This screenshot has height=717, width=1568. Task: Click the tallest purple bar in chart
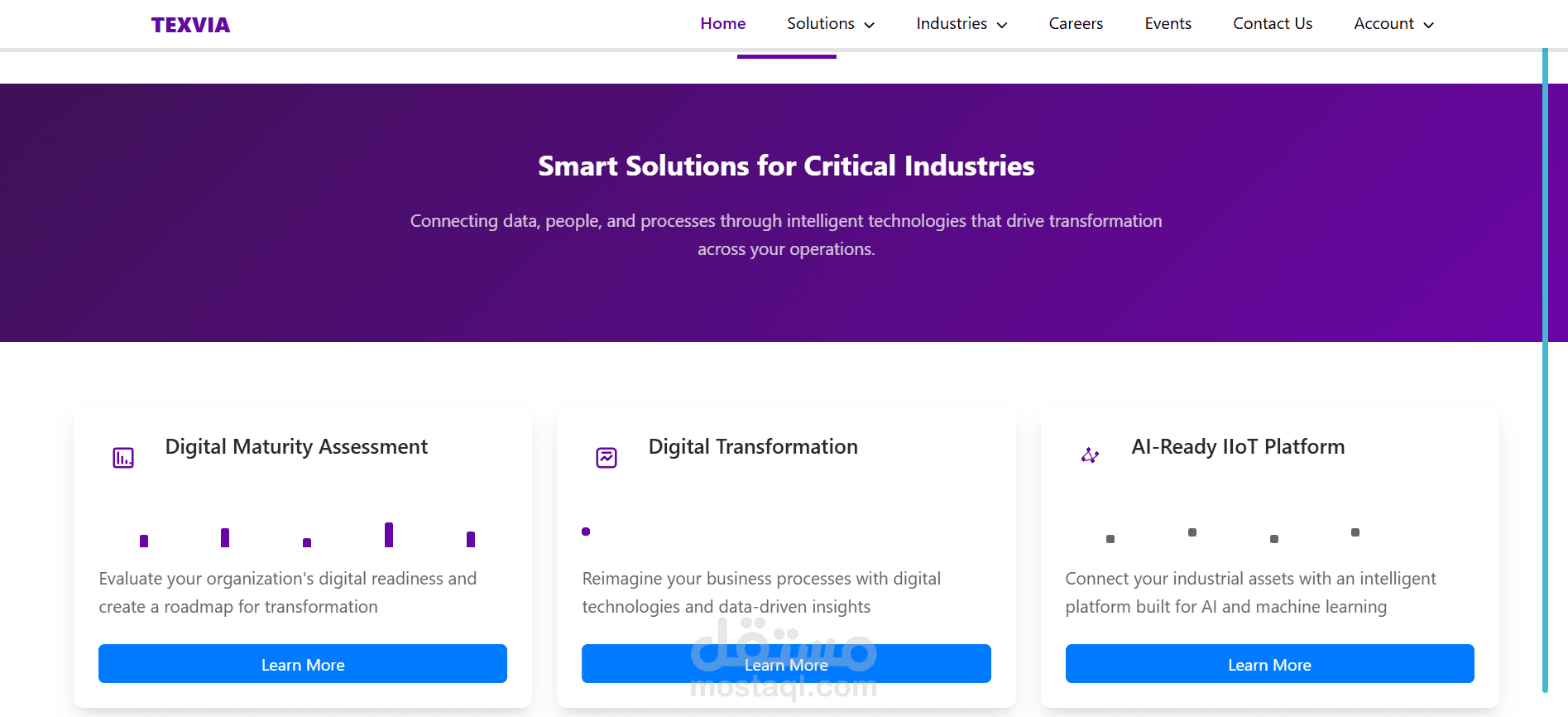tap(389, 535)
